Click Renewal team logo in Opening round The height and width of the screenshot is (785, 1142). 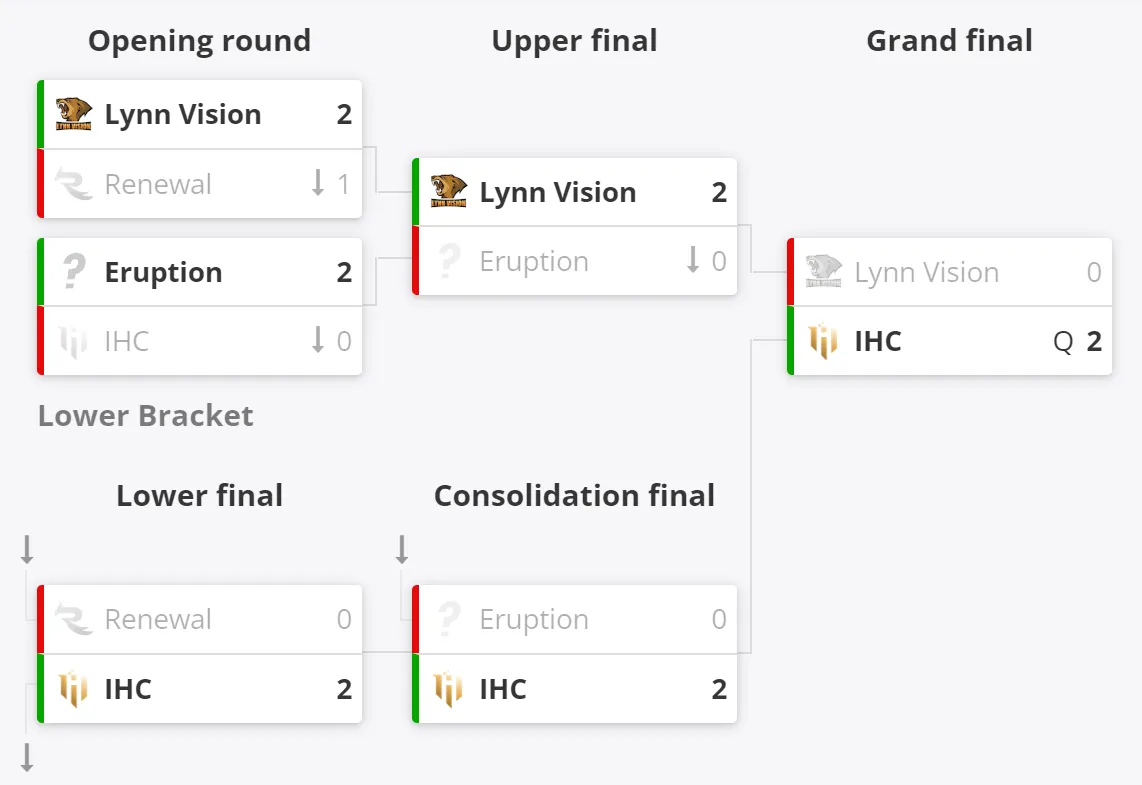pyautogui.click(x=74, y=184)
